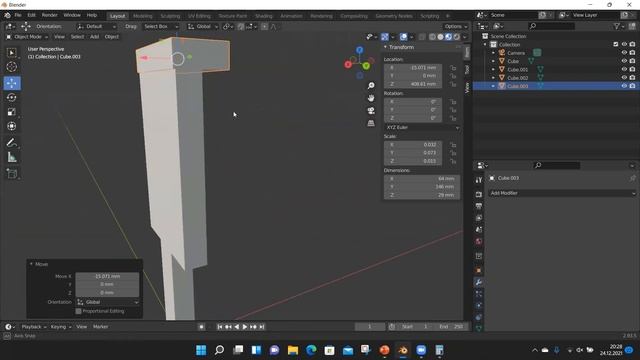The image size is (640, 360).
Task: Open the timeline Marker menu
Action: pos(100,327)
